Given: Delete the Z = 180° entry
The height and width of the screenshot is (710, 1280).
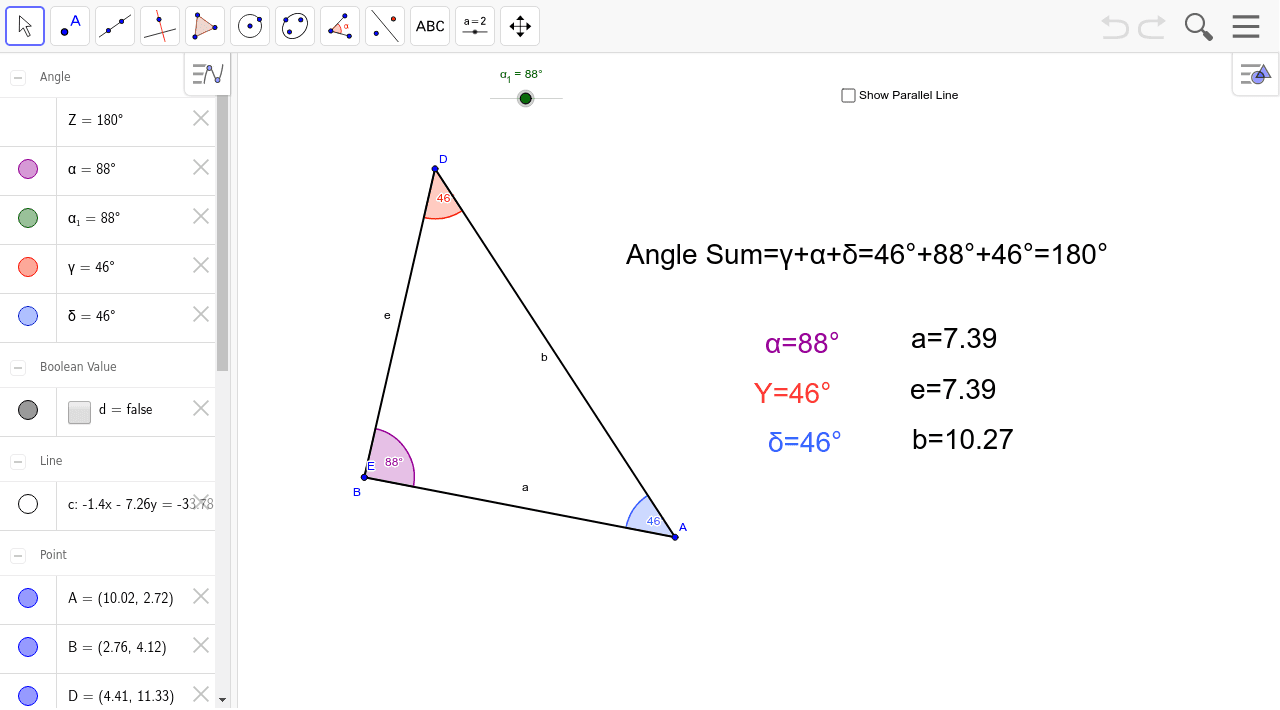Looking at the screenshot, I should point(201,118).
